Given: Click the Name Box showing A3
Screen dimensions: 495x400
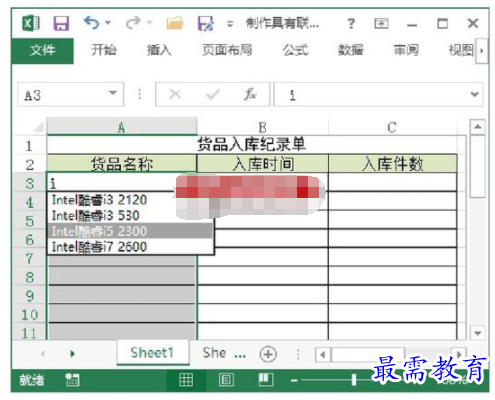Looking at the screenshot, I should tap(63, 95).
